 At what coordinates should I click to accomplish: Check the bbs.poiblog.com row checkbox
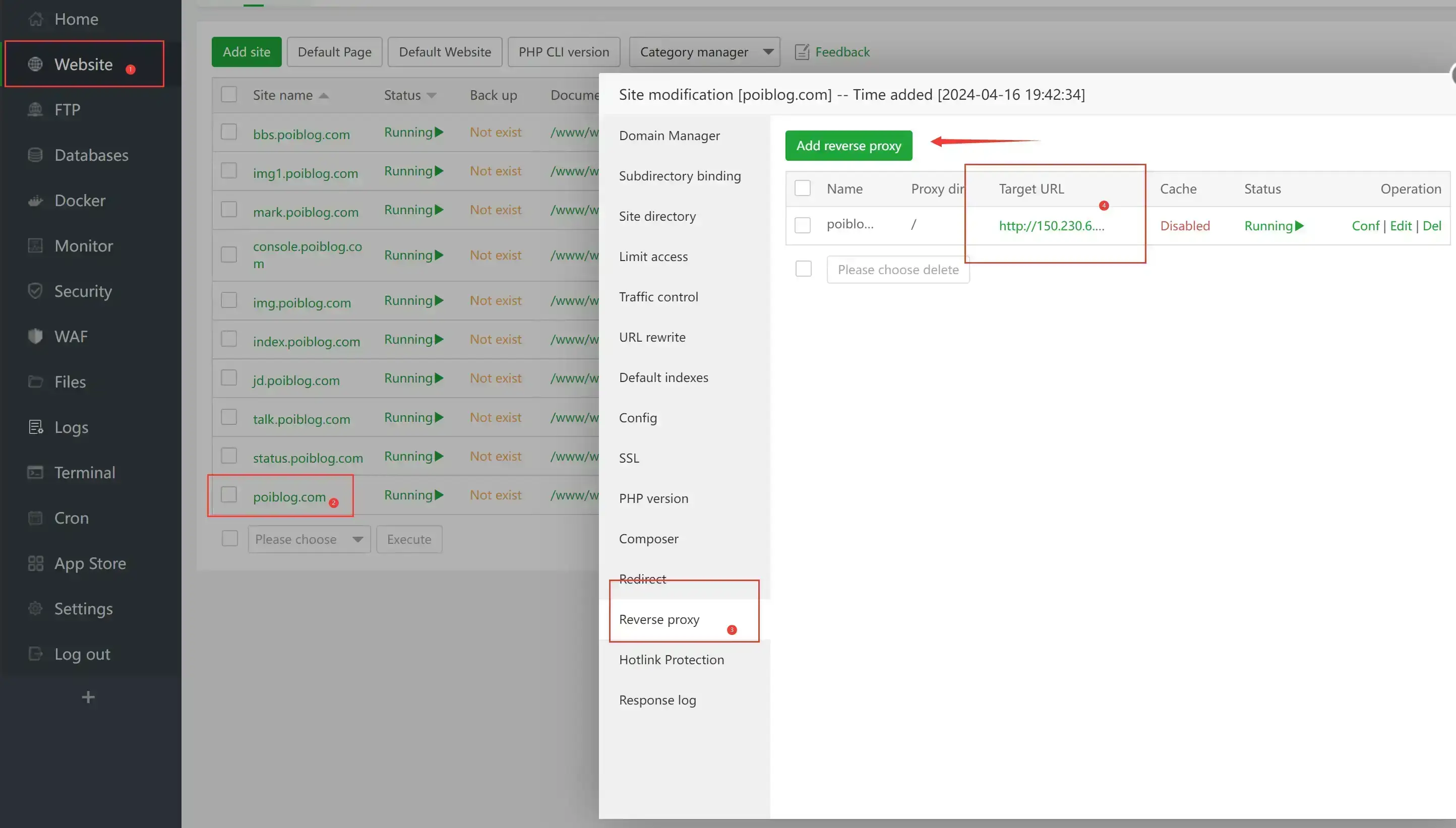229,132
